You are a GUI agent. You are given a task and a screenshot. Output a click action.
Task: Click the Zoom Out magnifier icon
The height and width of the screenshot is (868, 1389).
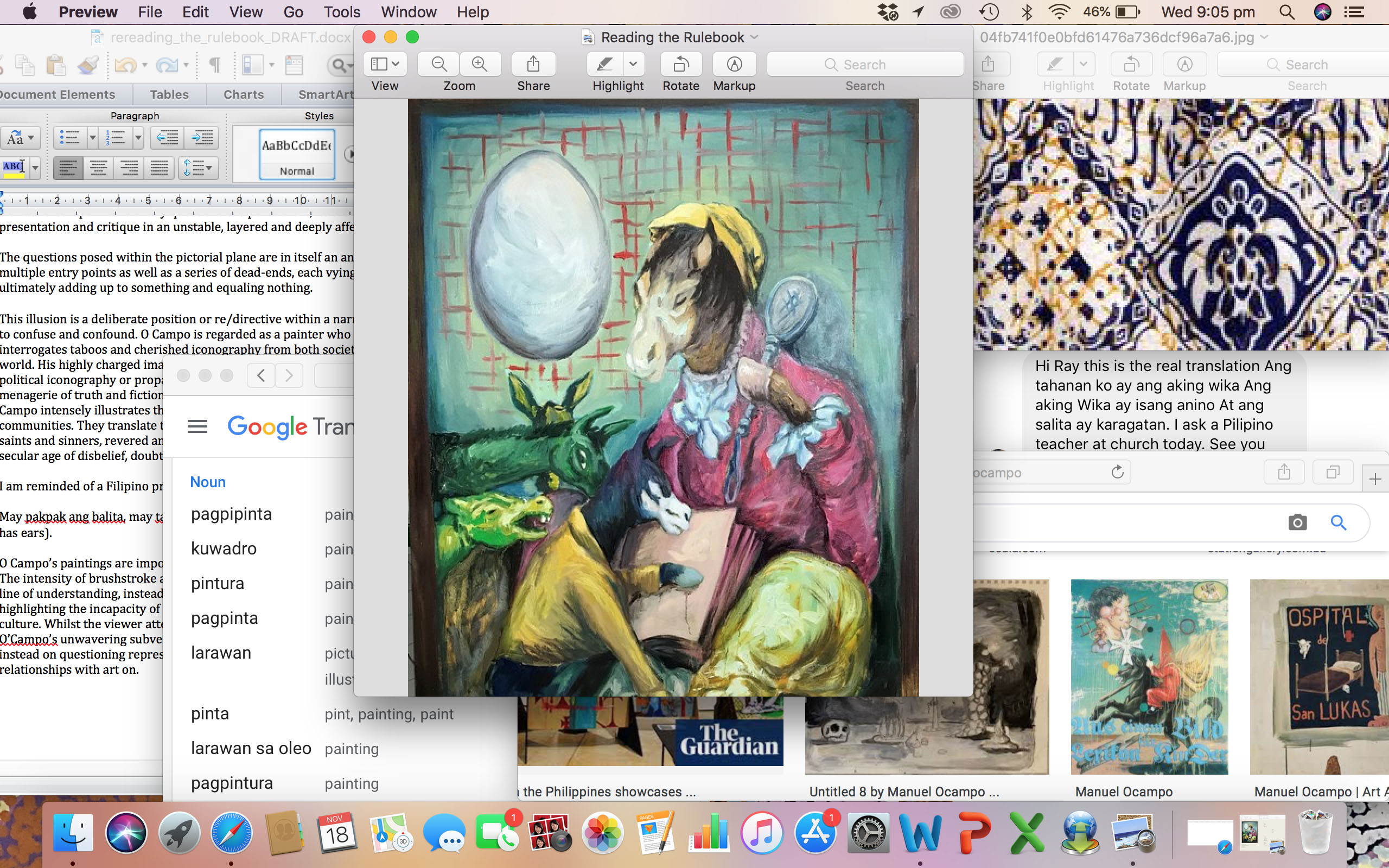click(439, 63)
